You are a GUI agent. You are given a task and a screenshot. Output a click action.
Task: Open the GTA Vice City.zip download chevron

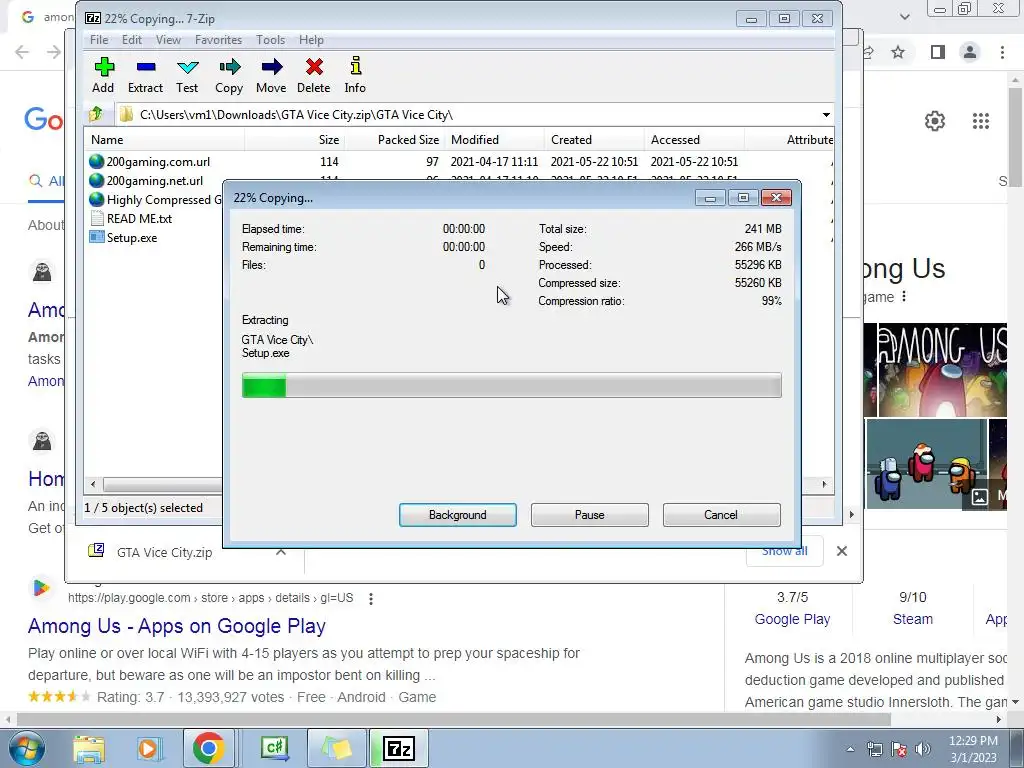281,552
